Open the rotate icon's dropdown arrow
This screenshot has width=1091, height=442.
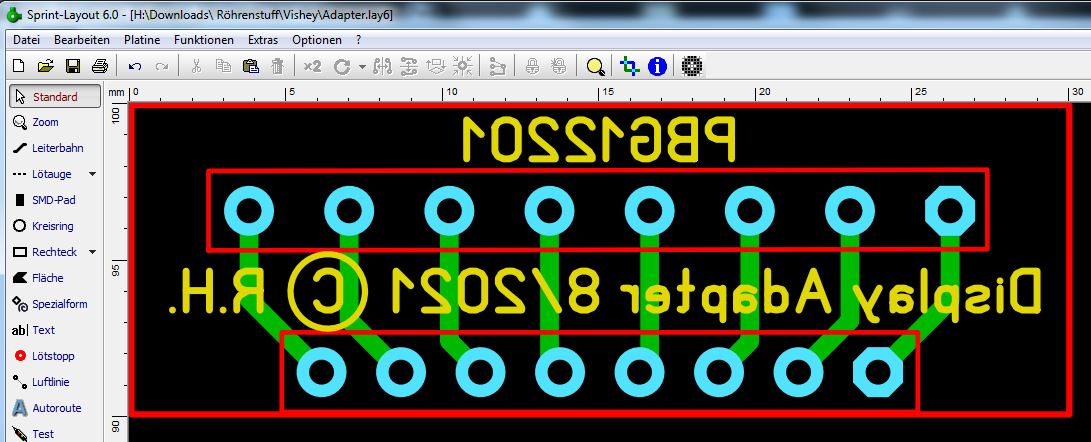(x=361, y=67)
